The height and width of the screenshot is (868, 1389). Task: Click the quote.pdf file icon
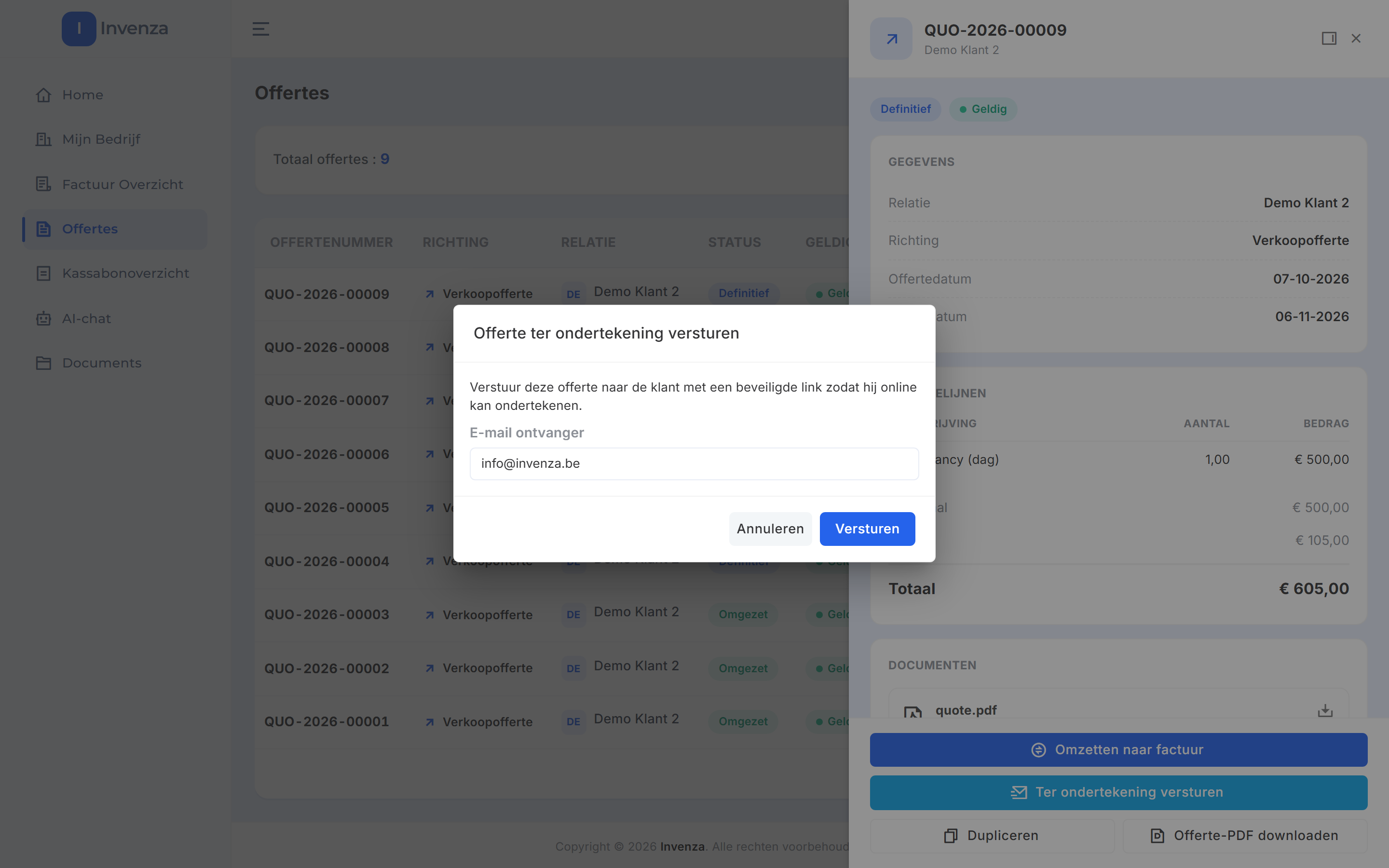[912, 712]
